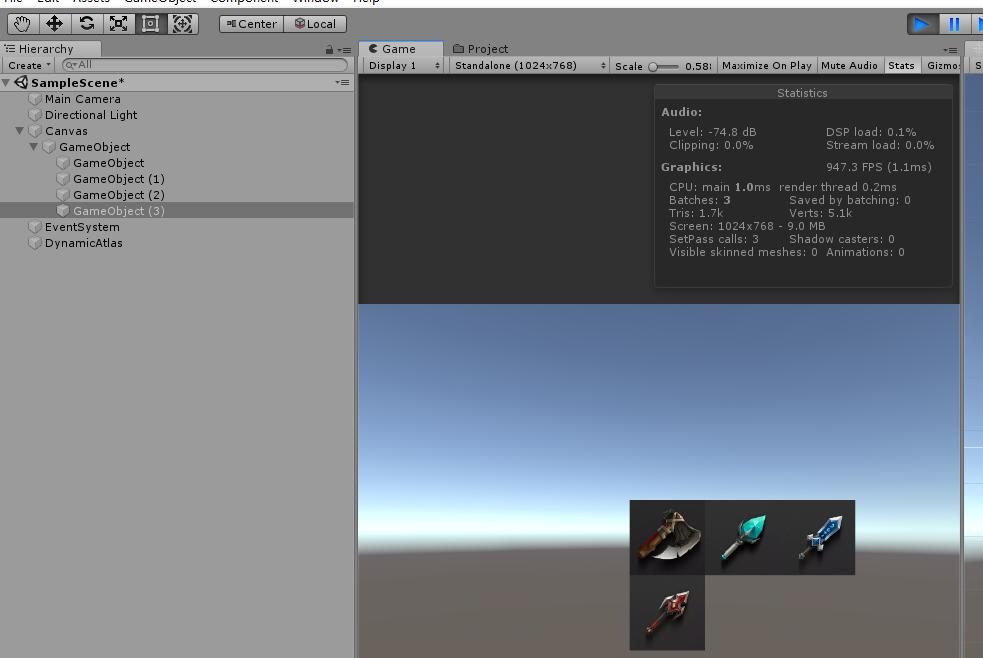Select the Rect Transform tool

[150, 23]
